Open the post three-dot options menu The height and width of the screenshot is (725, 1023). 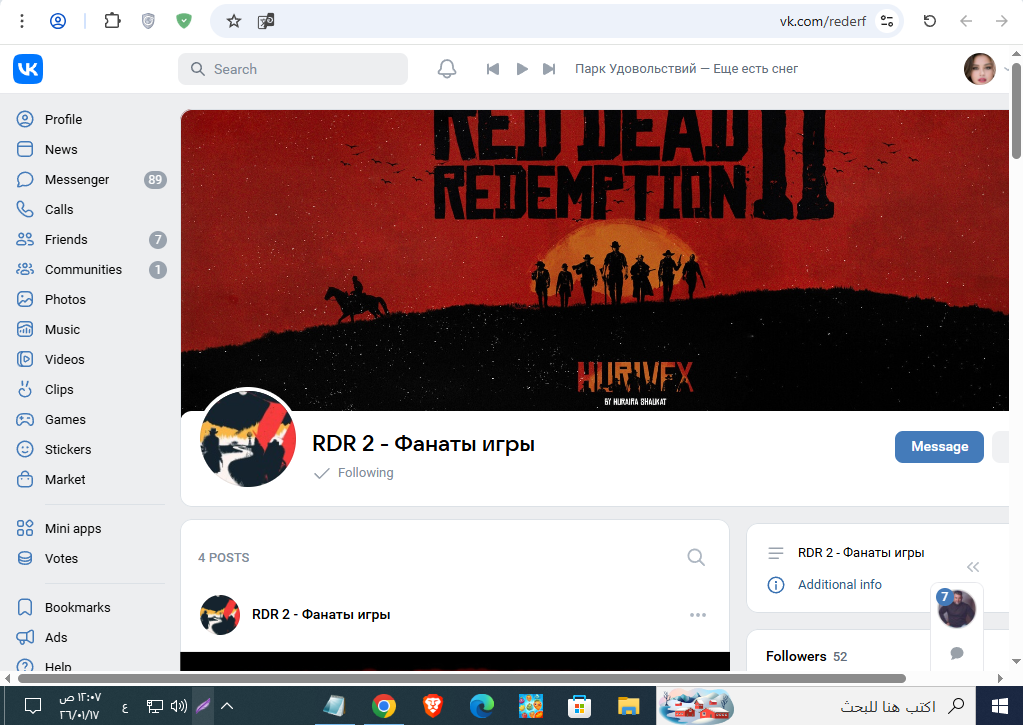pyautogui.click(x=697, y=615)
